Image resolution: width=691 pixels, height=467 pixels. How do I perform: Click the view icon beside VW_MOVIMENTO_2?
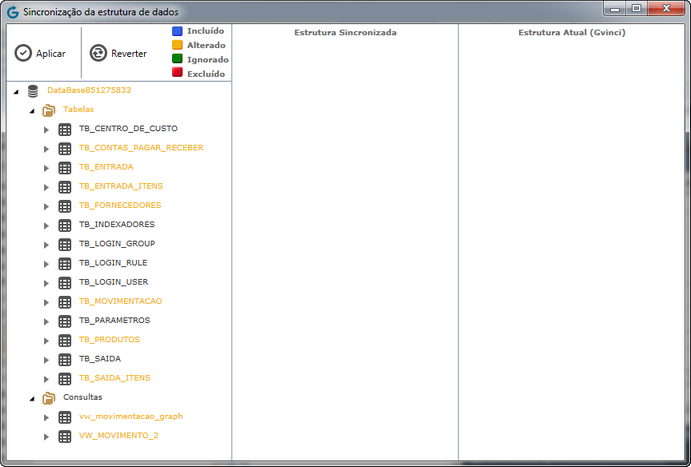(65, 436)
